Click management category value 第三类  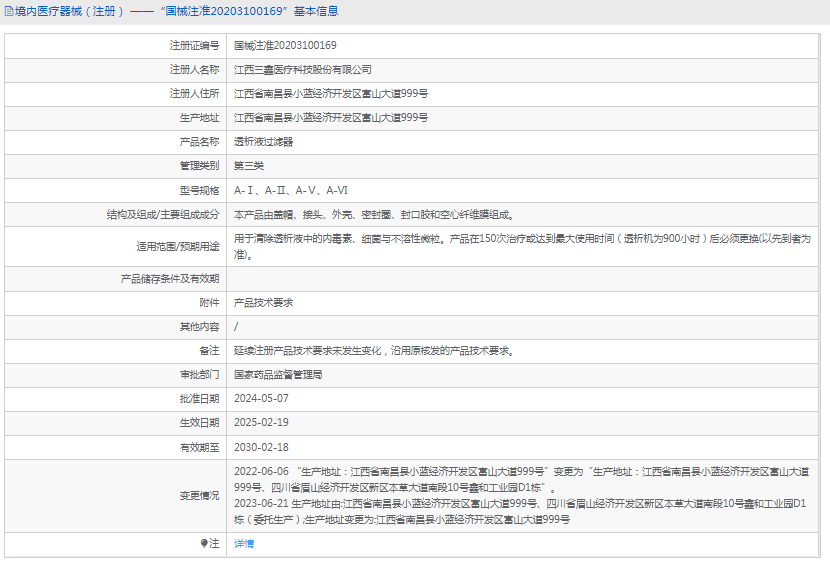pyautogui.click(x=249, y=166)
